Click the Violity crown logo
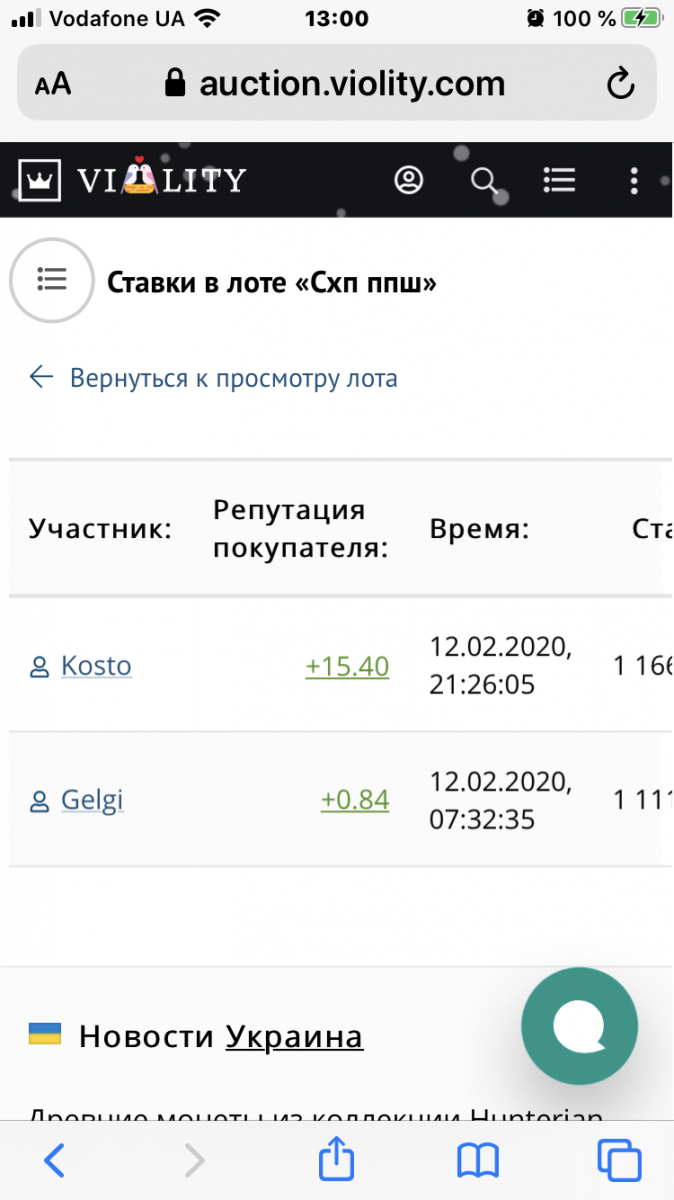Screen dimensions: 674x1200 [41, 180]
